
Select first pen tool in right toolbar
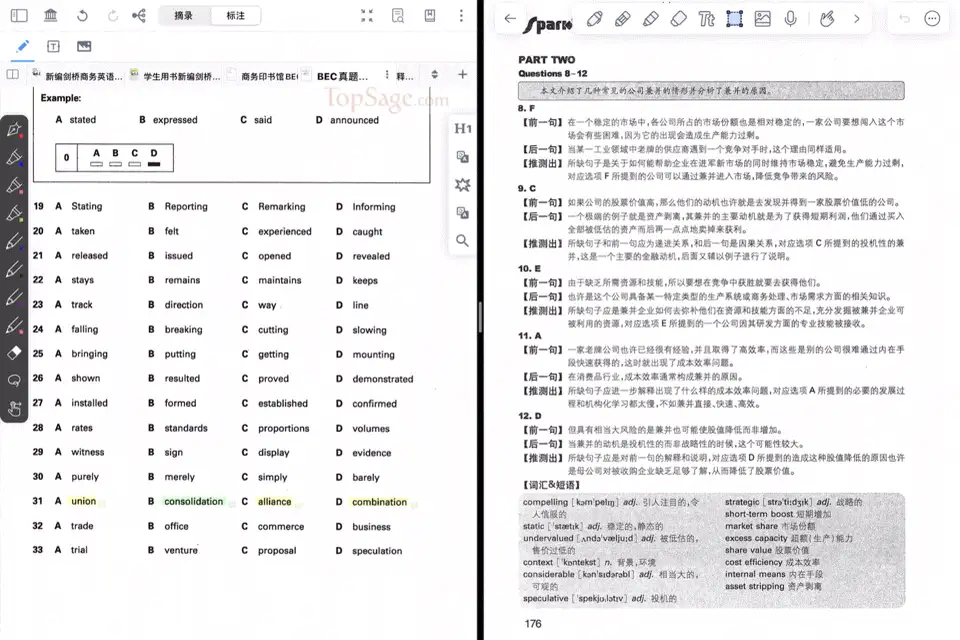click(x=594, y=19)
